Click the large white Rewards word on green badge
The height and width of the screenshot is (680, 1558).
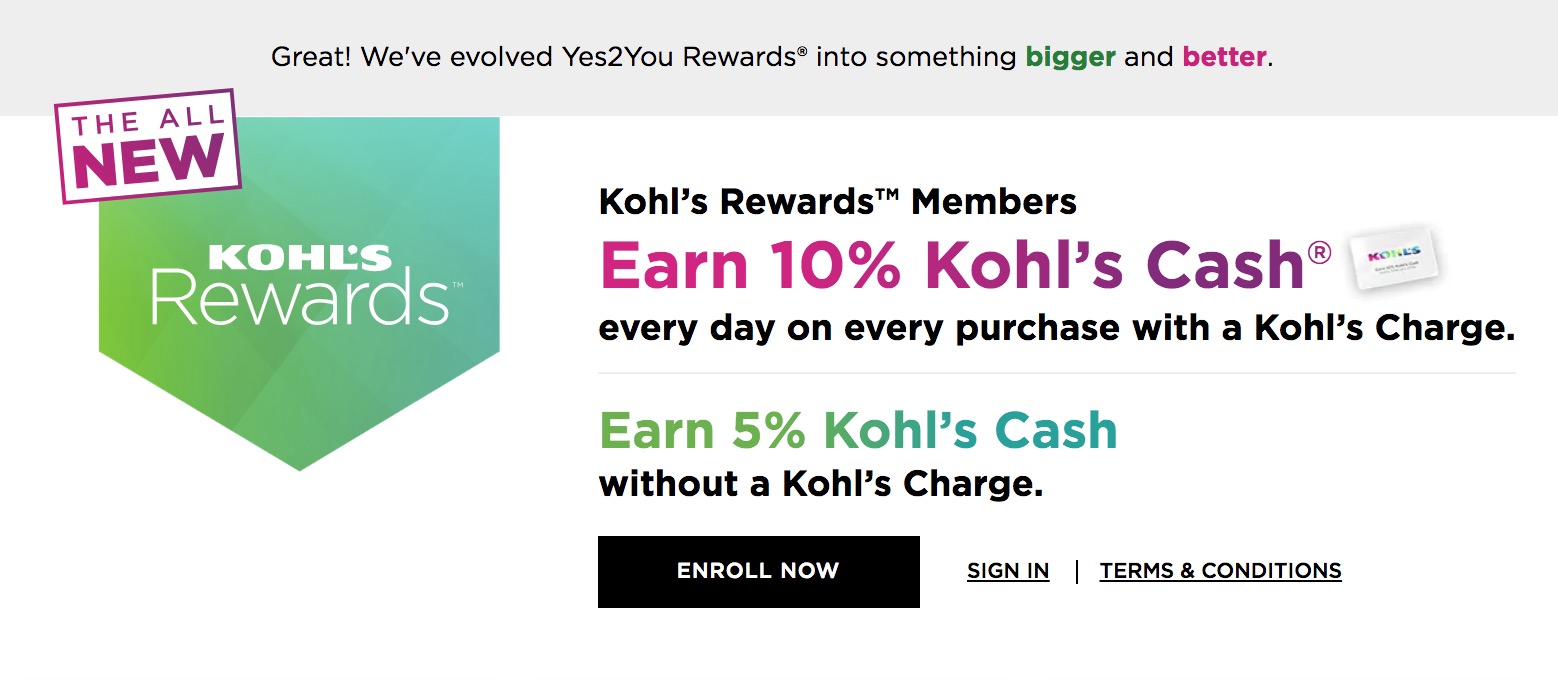click(x=300, y=298)
